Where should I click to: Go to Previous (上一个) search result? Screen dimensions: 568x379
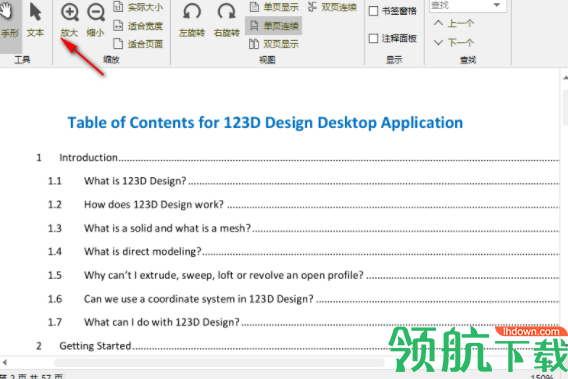coord(454,24)
